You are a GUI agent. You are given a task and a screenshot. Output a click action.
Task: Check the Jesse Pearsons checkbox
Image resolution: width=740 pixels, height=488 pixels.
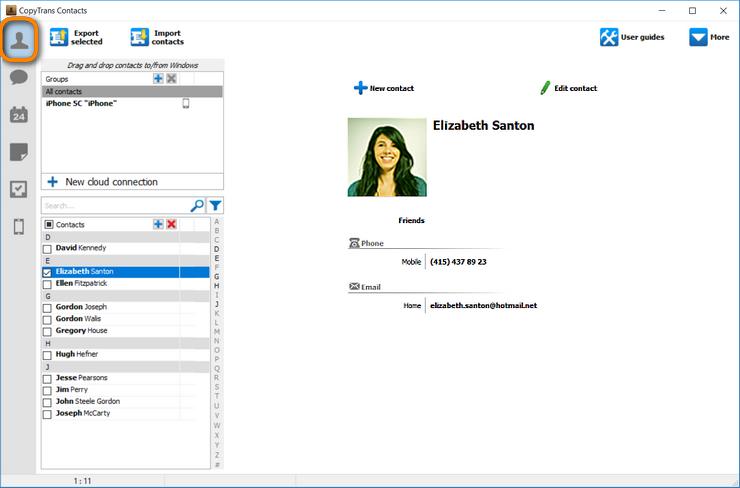tap(47, 379)
